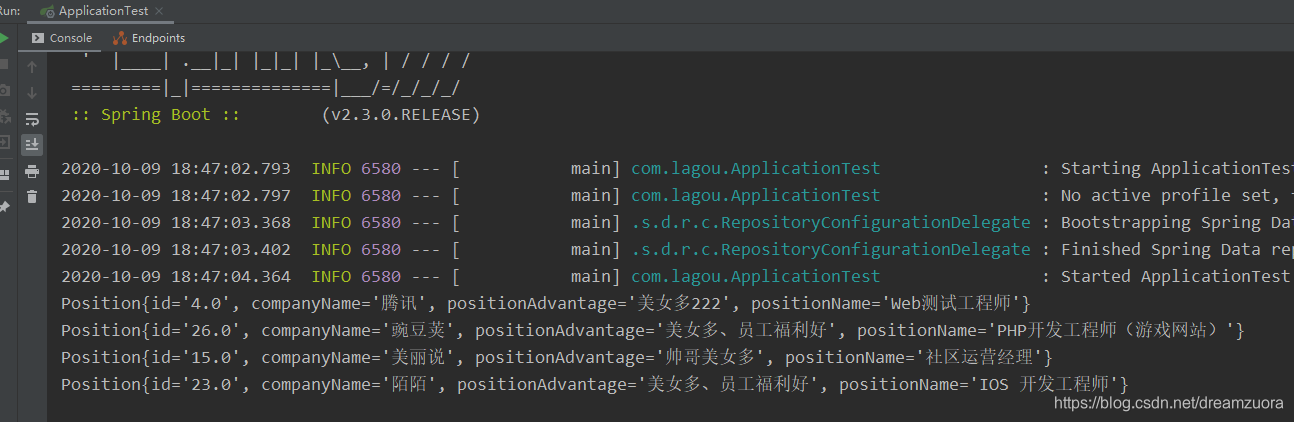
Task: Click the pin tab icon in left strip
Action: tap(4, 207)
